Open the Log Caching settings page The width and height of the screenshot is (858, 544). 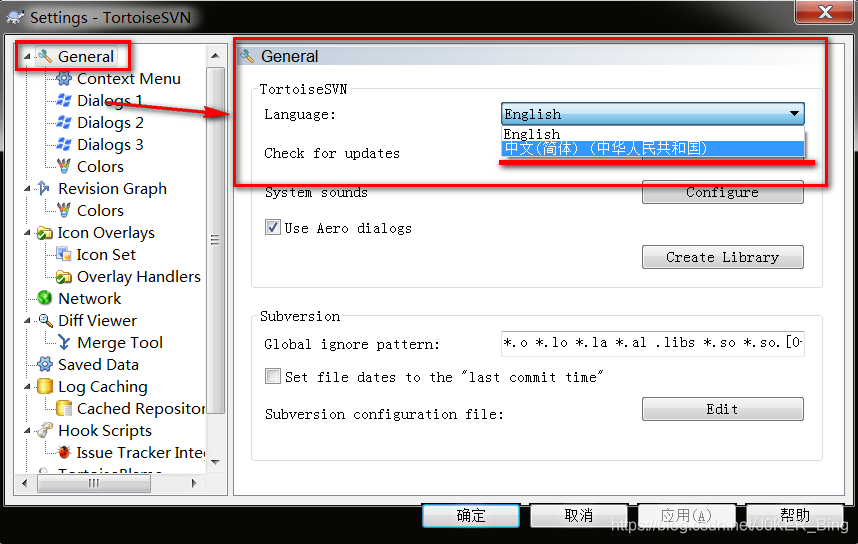coord(102,386)
